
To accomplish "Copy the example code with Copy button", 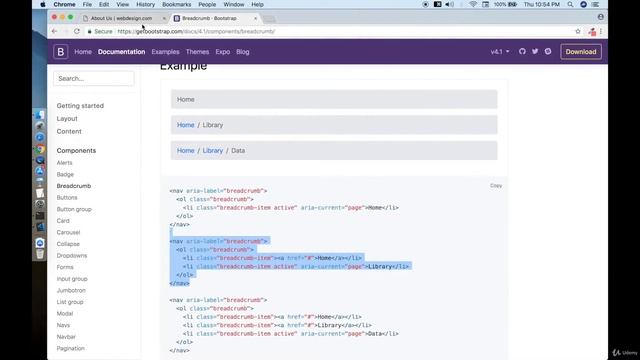I will pyautogui.click(x=496, y=186).
